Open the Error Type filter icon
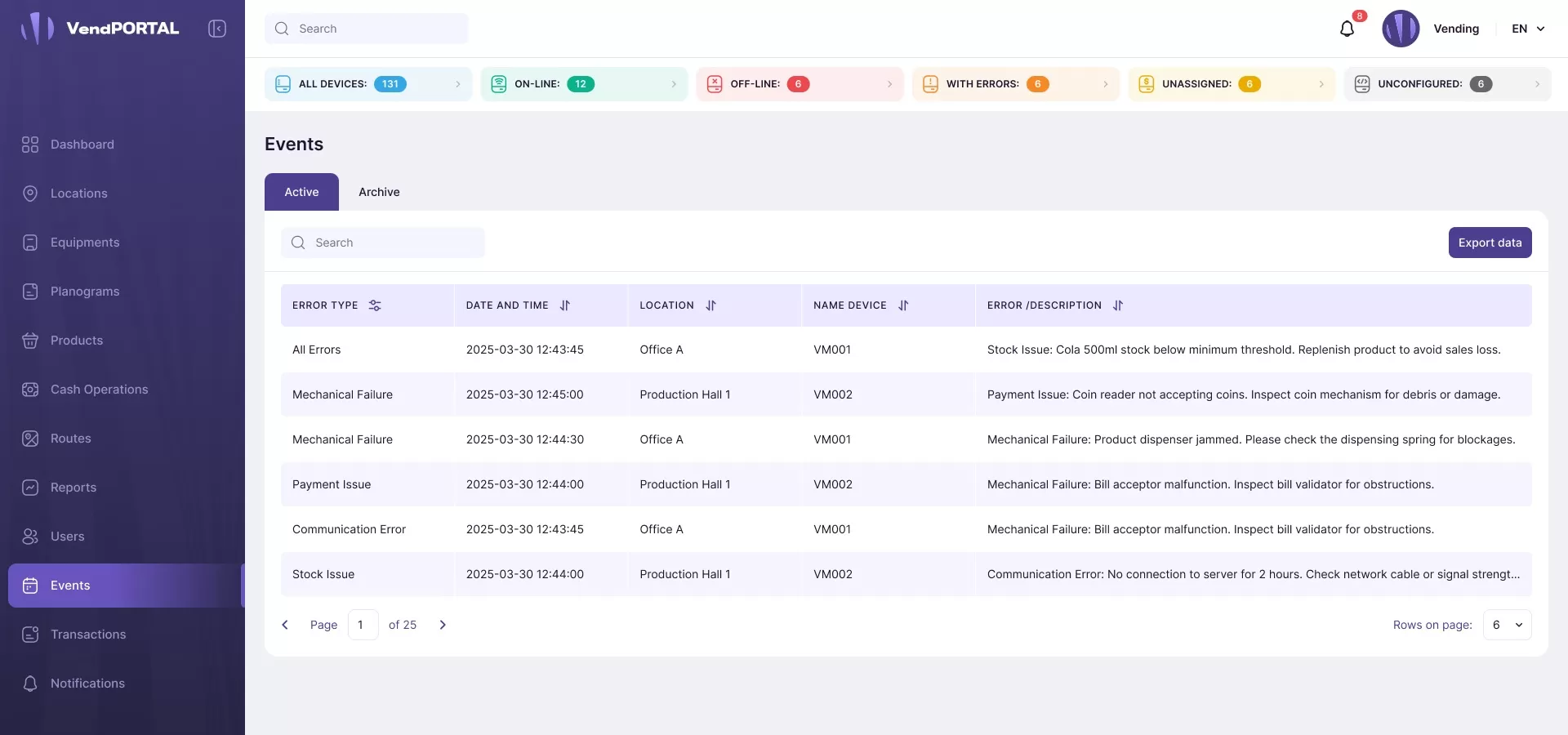The height and width of the screenshot is (735, 1568). click(375, 305)
